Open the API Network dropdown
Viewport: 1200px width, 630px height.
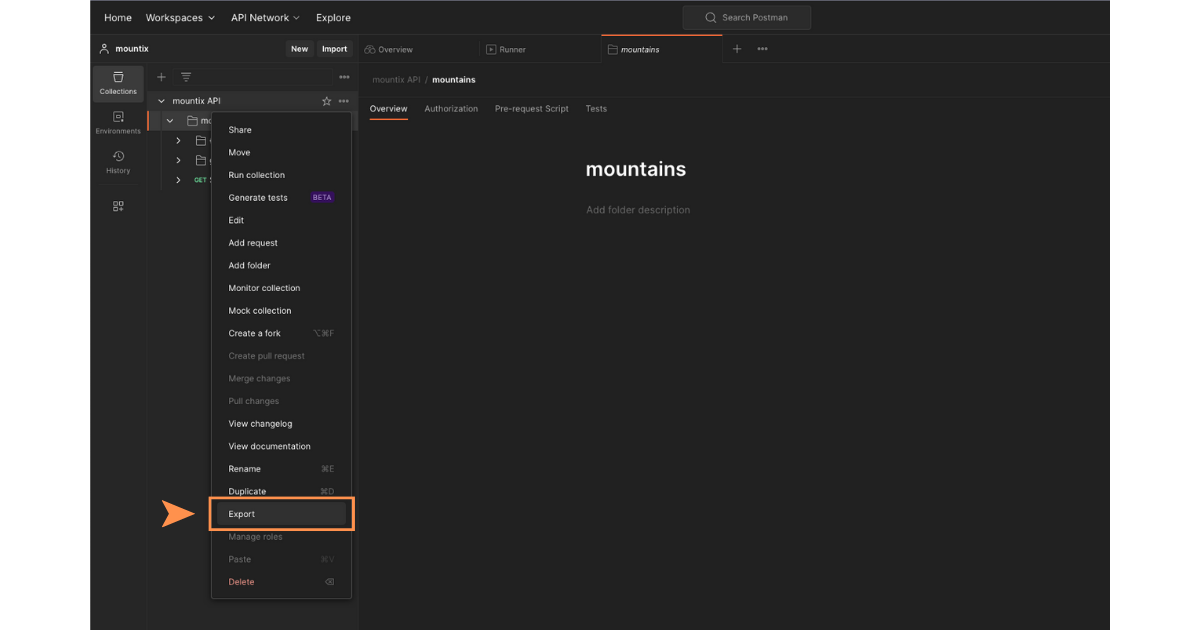tap(266, 18)
